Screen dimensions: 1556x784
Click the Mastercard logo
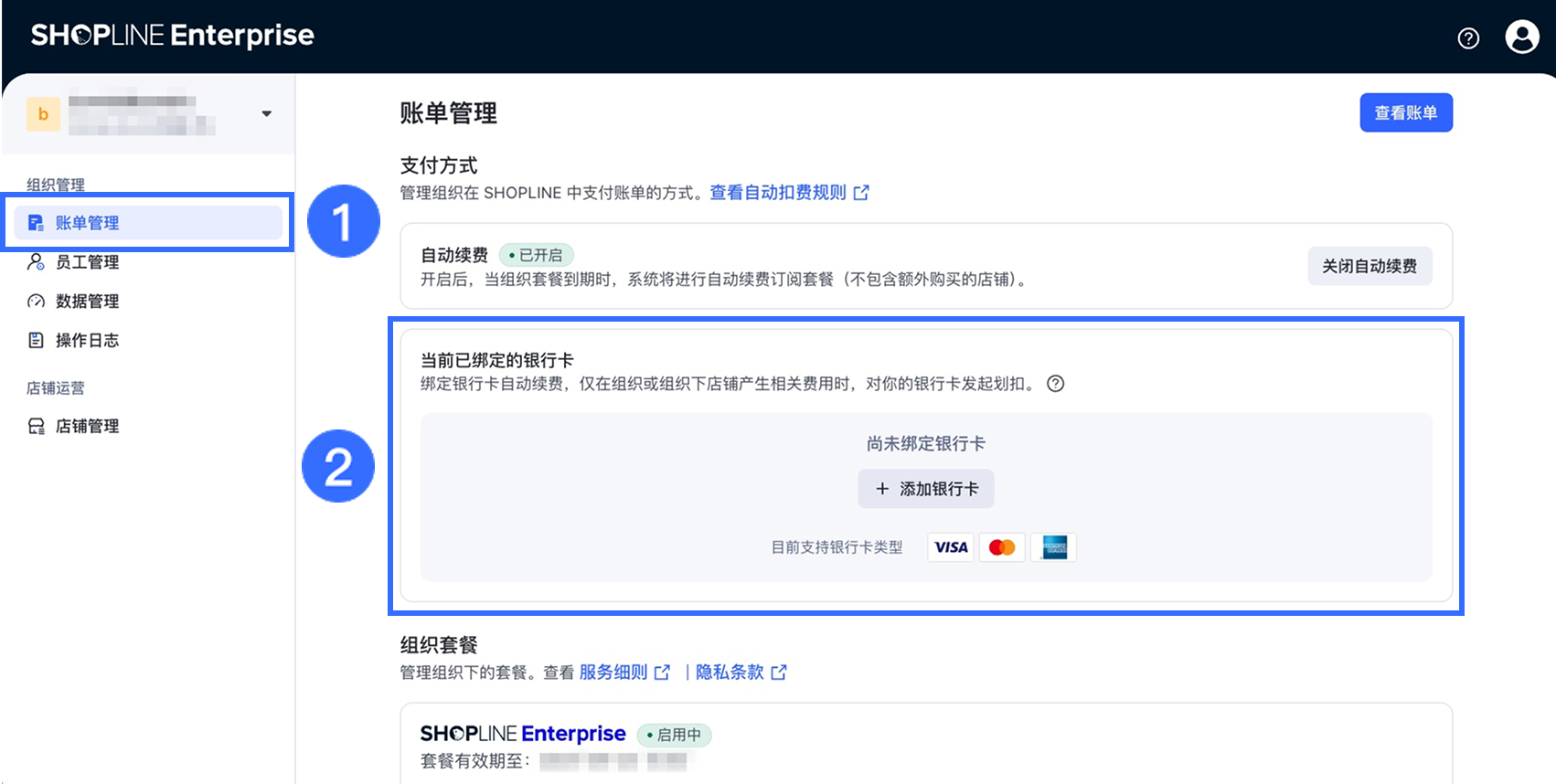click(1002, 547)
